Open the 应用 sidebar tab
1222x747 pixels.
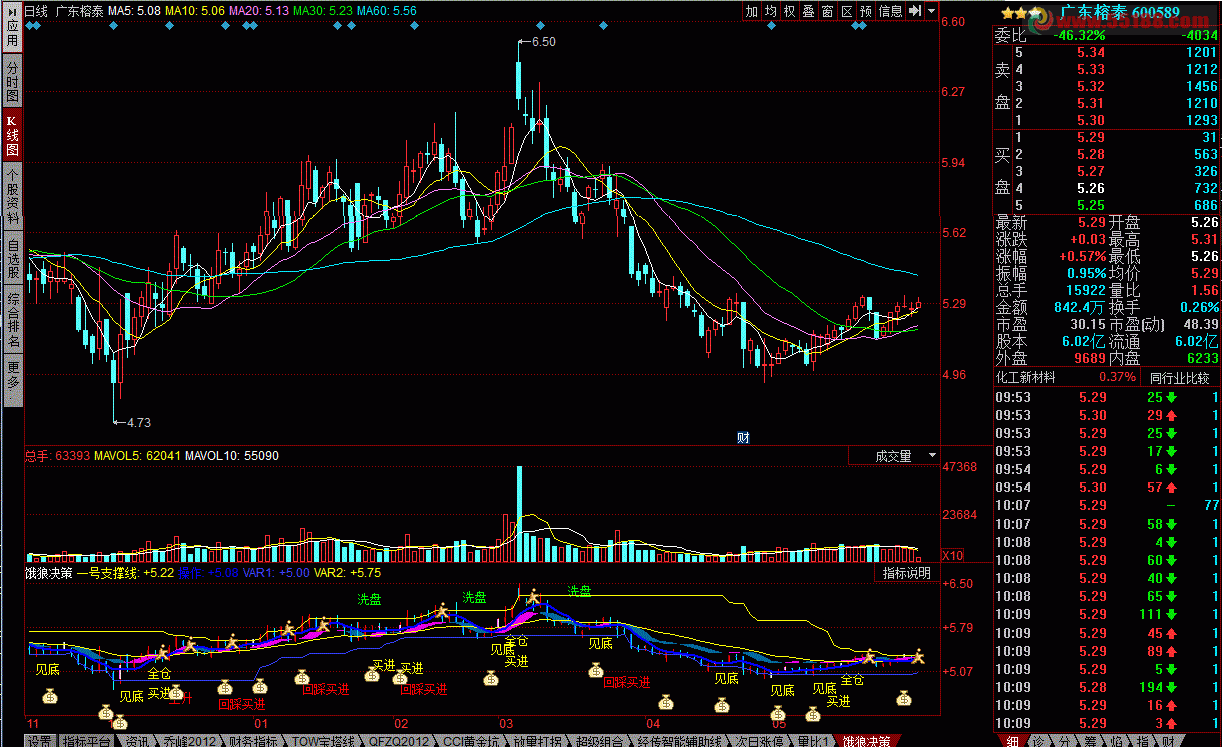pyautogui.click(x=12, y=27)
